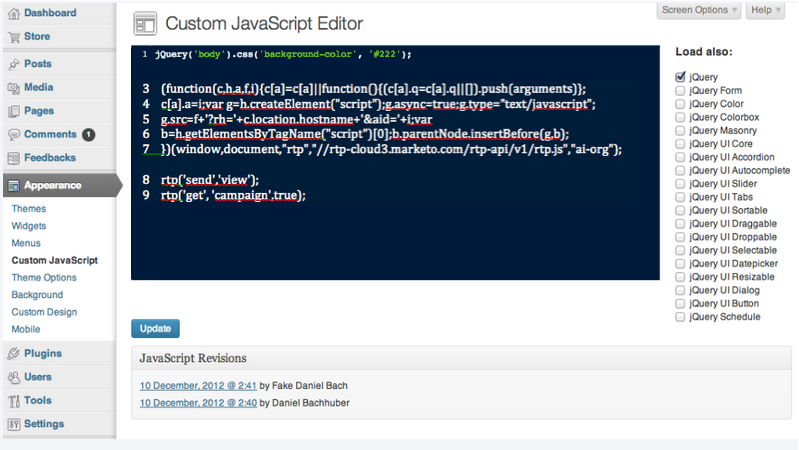Click the Pages icon in sidebar

coord(14,111)
